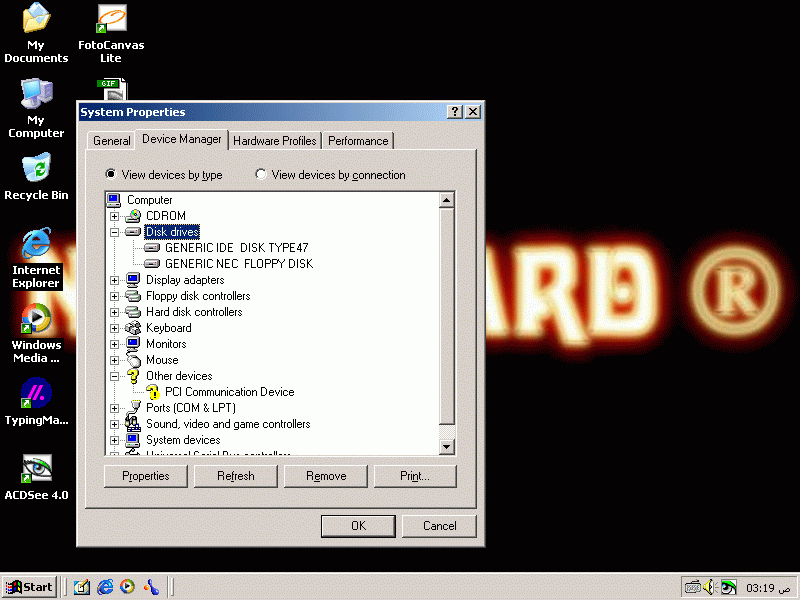This screenshot has width=800, height=600.
Task: Select the GENERIC IDE DISK TYPE47 entry text
Action: click(x=237, y=248)
